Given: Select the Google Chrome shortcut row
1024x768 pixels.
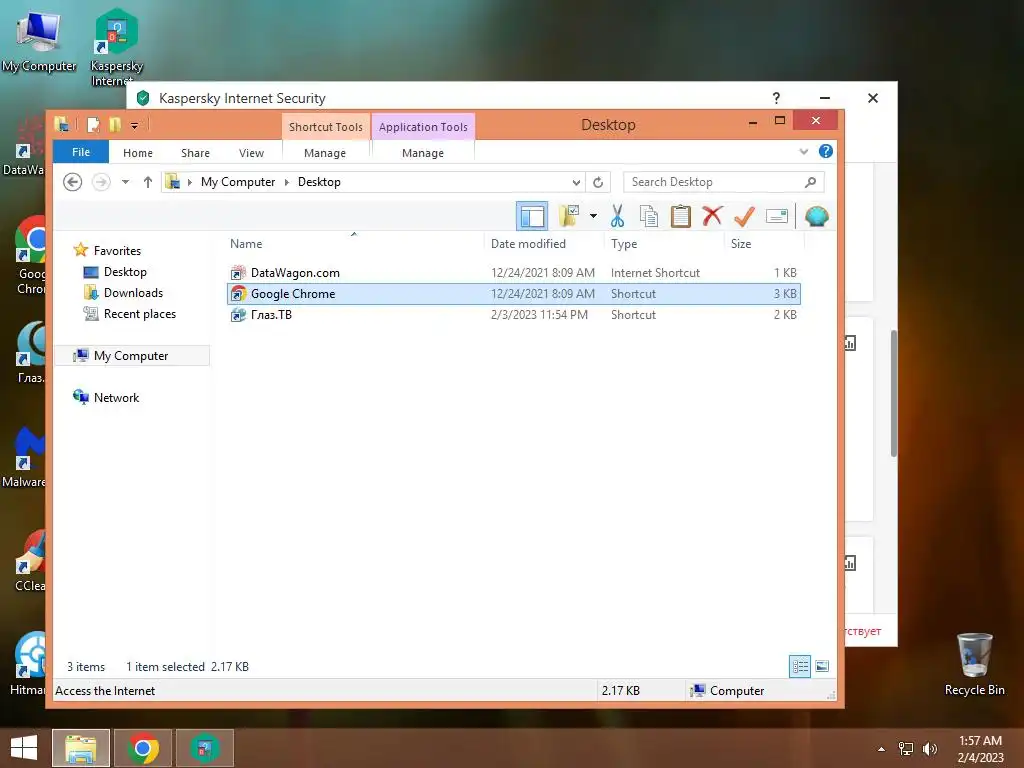Looking at the screenshot, I should [x=514, y=294].
